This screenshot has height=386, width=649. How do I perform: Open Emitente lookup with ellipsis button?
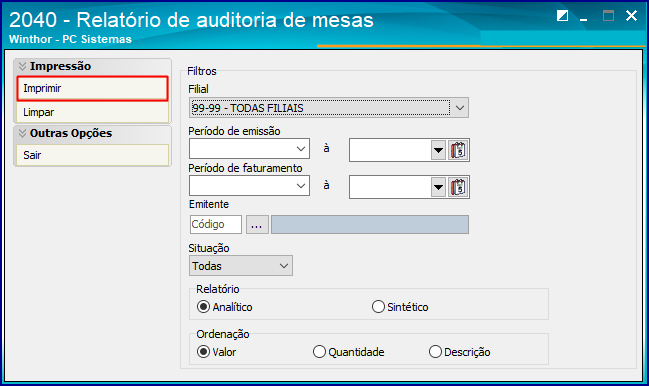coord(257,225)
